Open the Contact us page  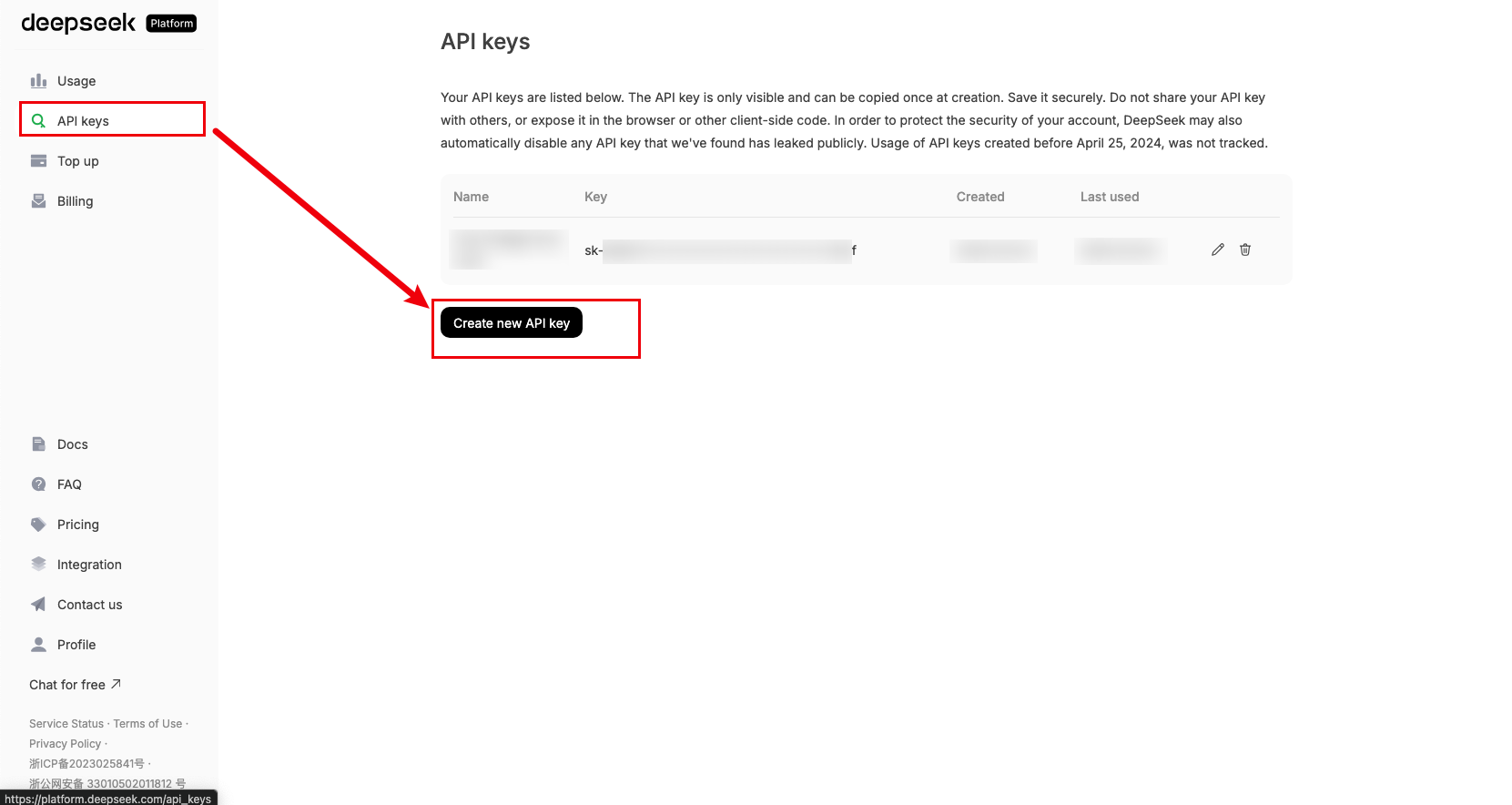tap(89, 605)
